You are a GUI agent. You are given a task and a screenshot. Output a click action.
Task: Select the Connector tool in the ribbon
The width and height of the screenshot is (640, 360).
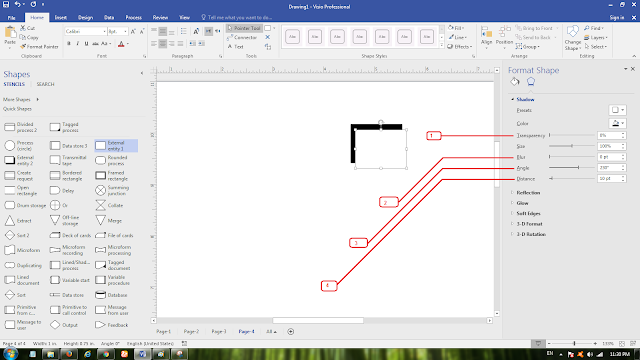[x=242, y=37]
